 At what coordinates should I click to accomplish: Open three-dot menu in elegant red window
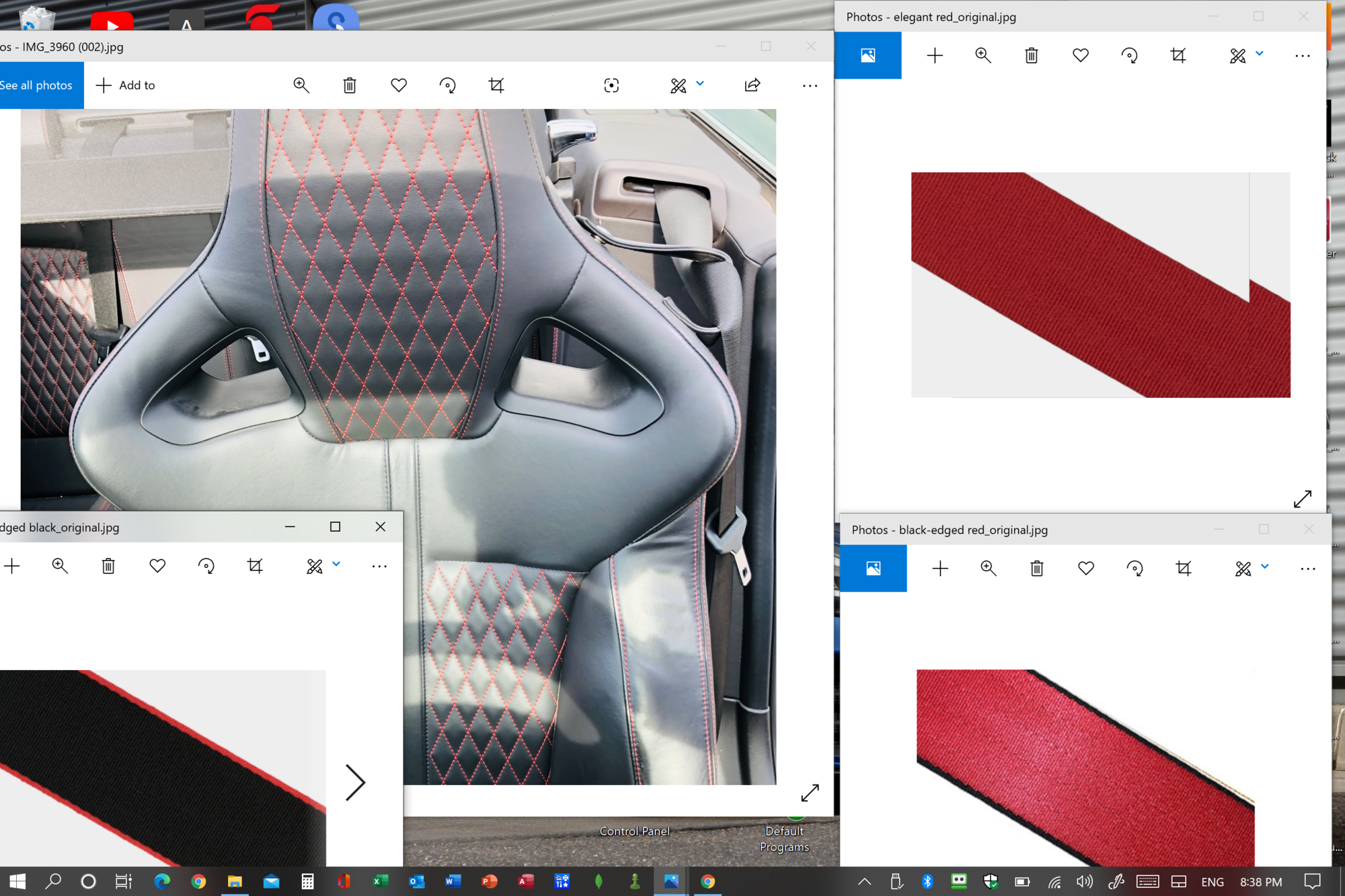[x=1303, y=56]
